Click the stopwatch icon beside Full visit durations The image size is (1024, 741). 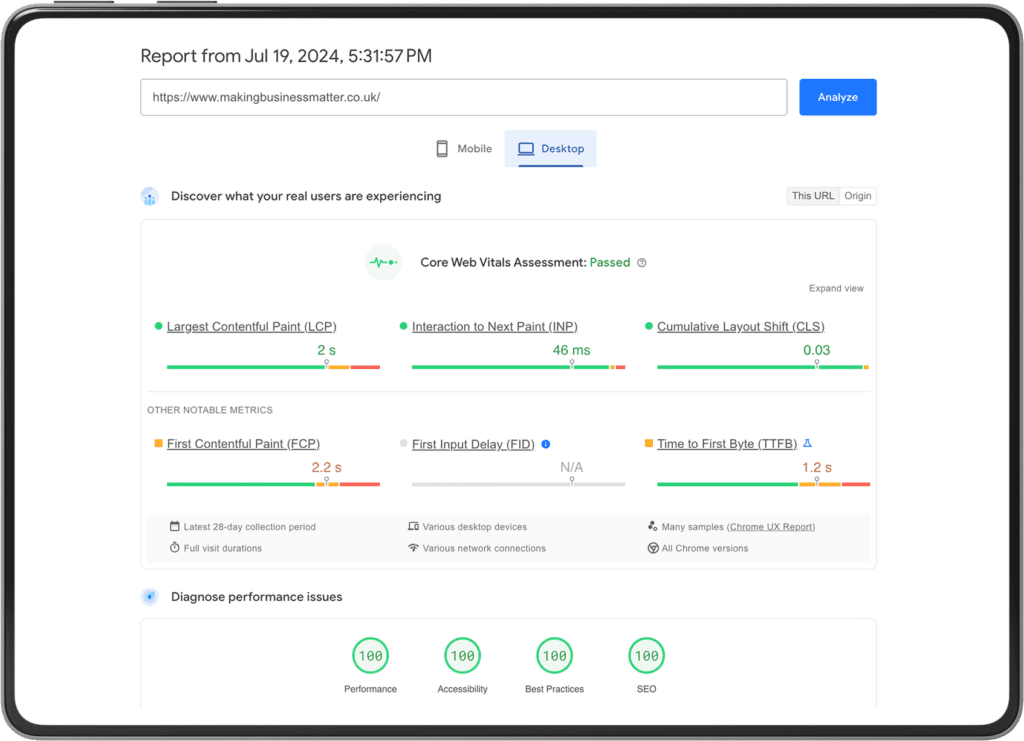(174, 548)
